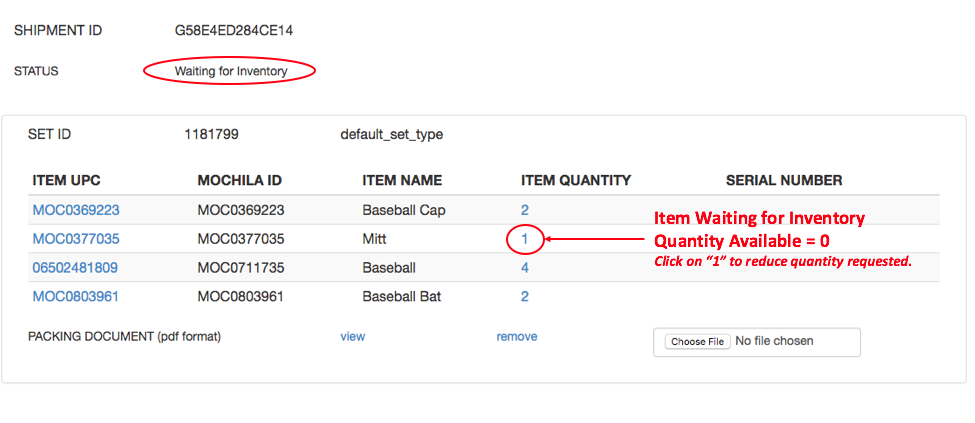
Task: View the packing document
Action: 352,337
